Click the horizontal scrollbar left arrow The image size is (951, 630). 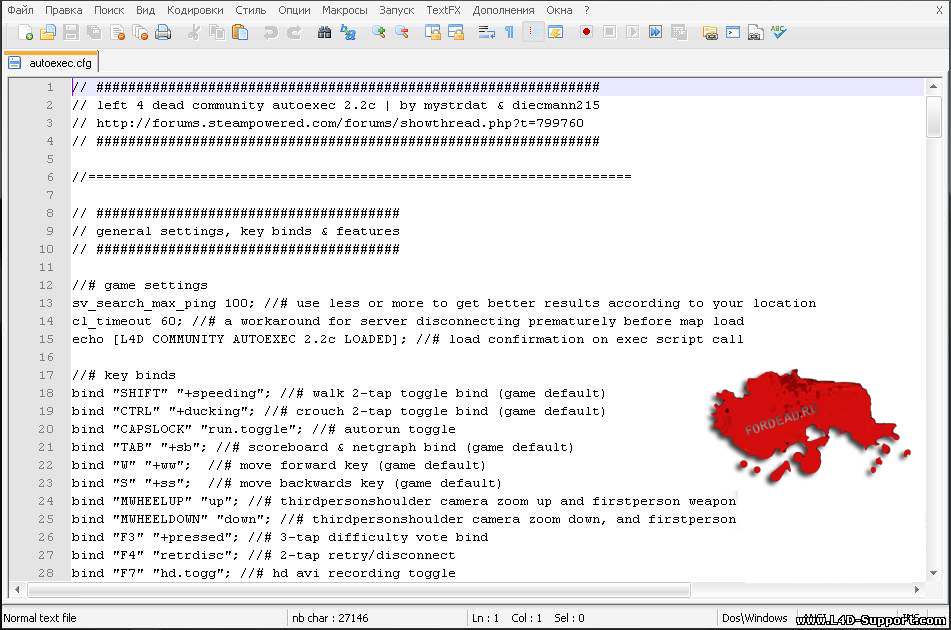[18, 589]
